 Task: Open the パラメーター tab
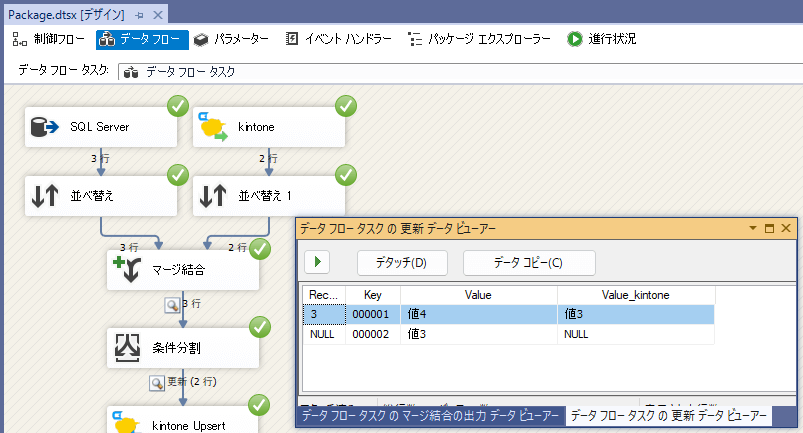(231, 39)
